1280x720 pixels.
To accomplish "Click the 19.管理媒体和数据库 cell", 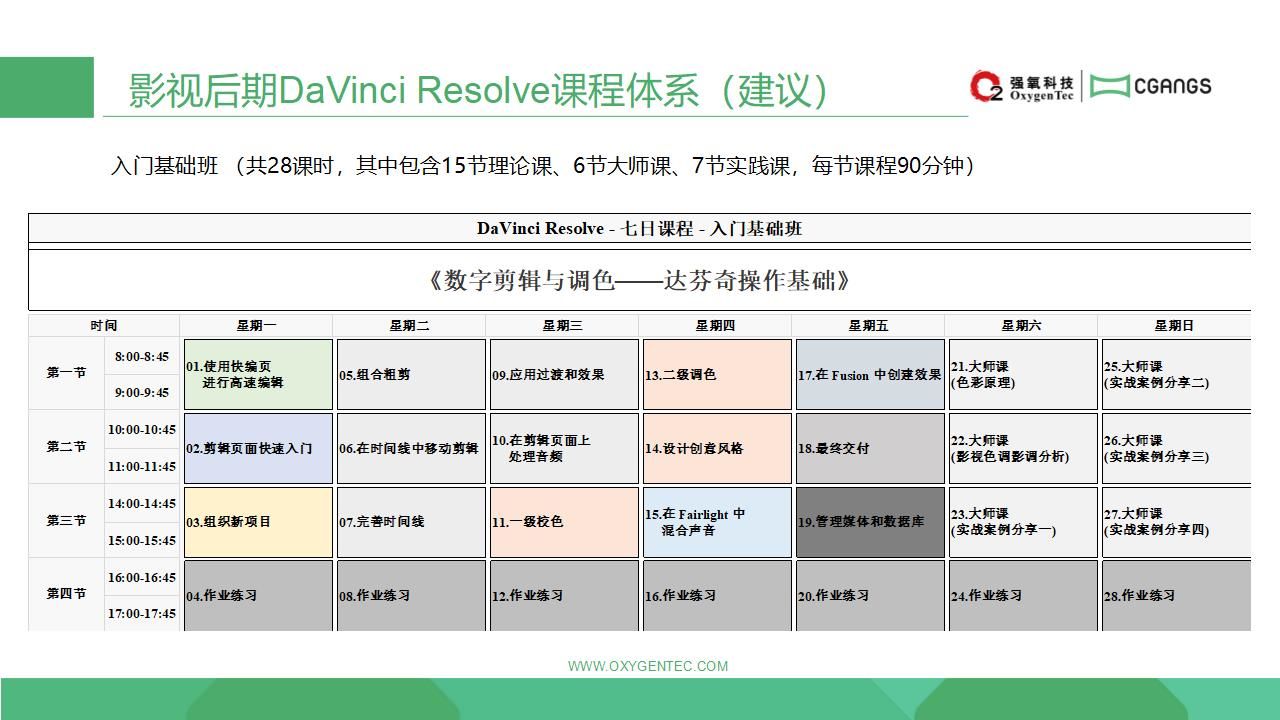I will pos(870,522).
